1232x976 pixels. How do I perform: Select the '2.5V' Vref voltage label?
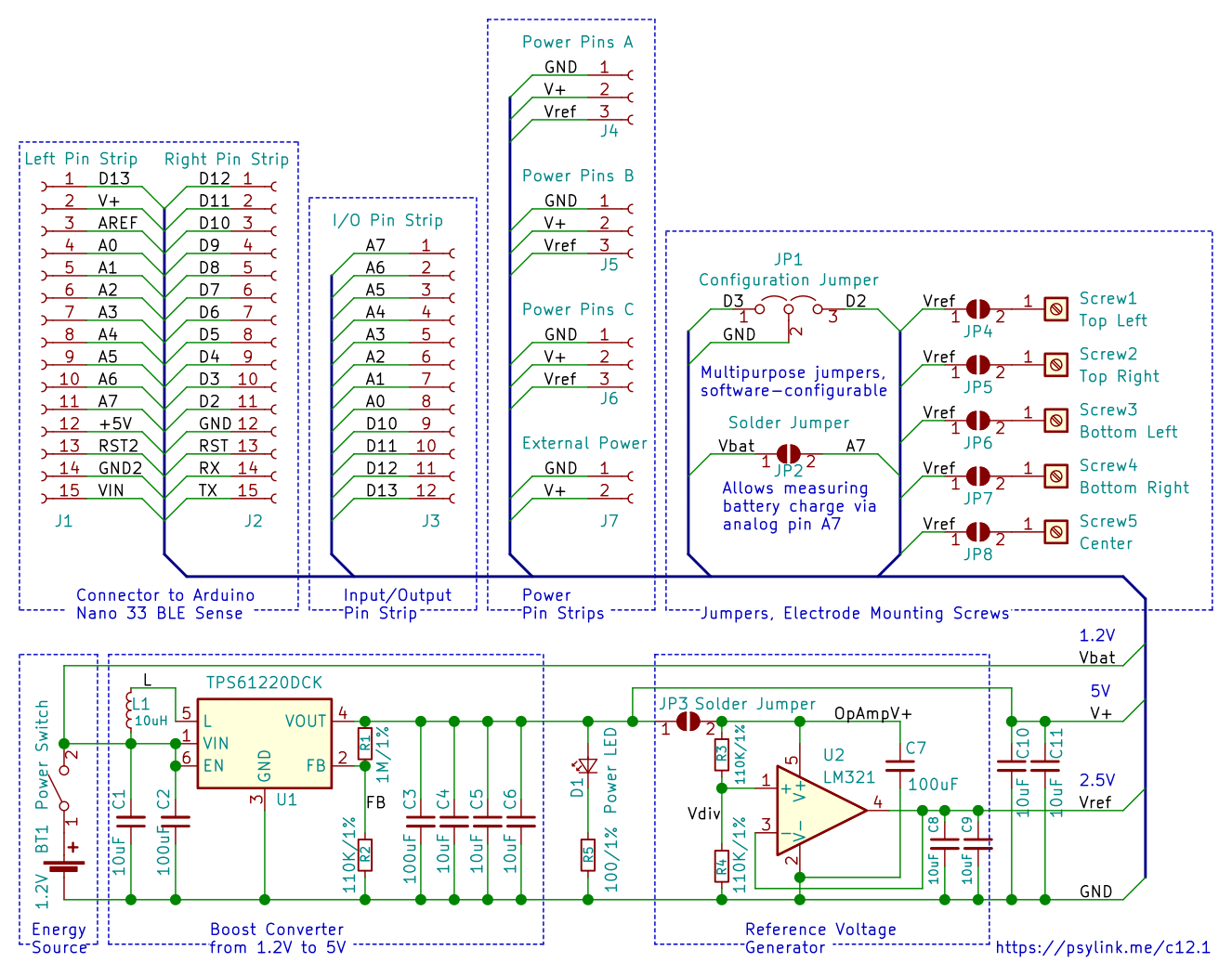pyautogui.click(x=1096, y=780)
